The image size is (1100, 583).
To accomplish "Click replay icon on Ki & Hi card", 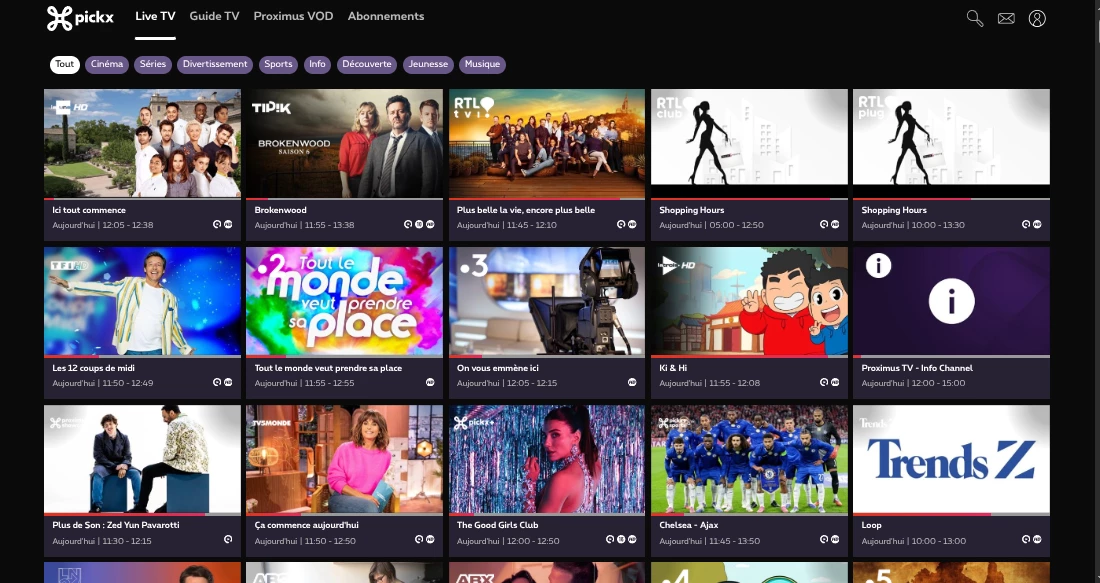I will pos(824,382).
